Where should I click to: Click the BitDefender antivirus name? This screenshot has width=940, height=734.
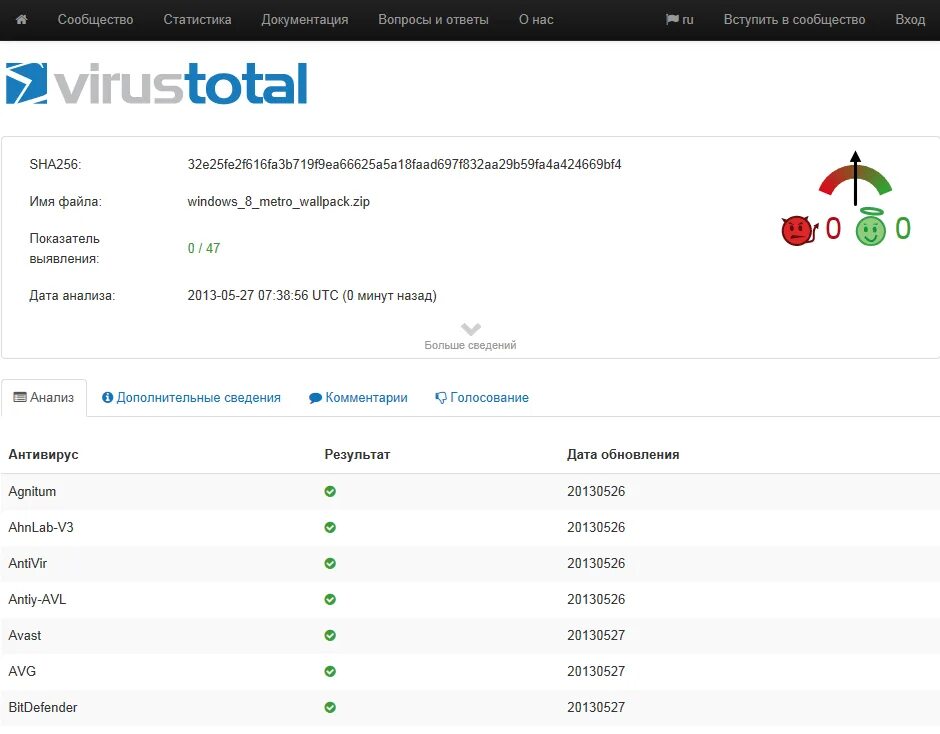43,708
